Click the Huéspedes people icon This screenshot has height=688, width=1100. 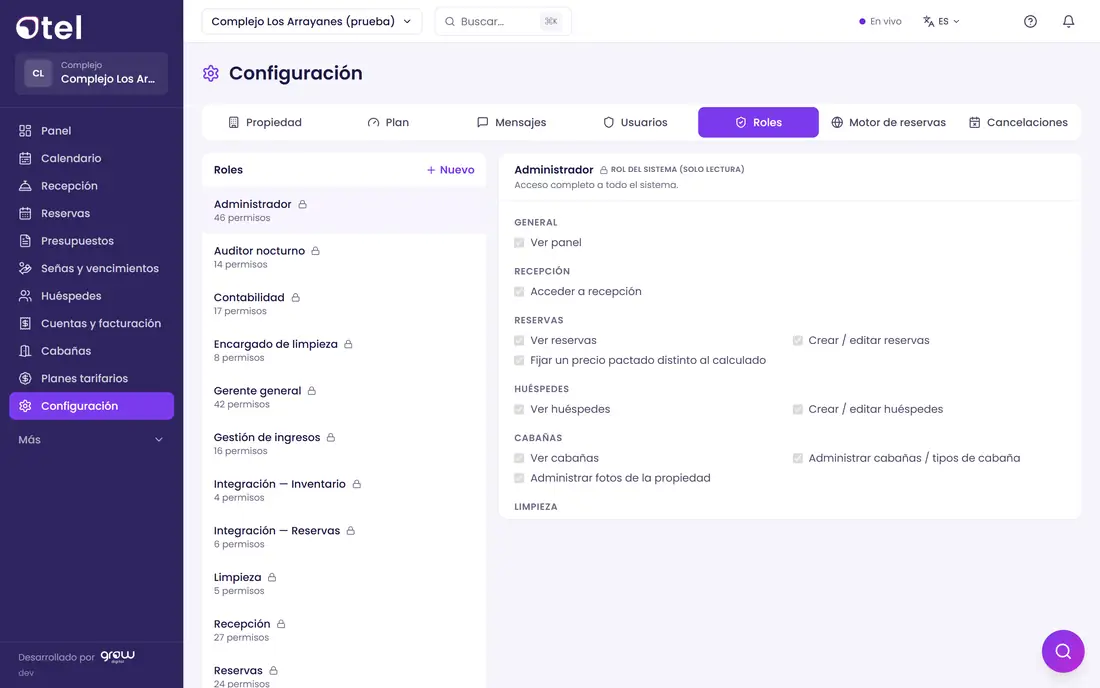pos(25,296)
